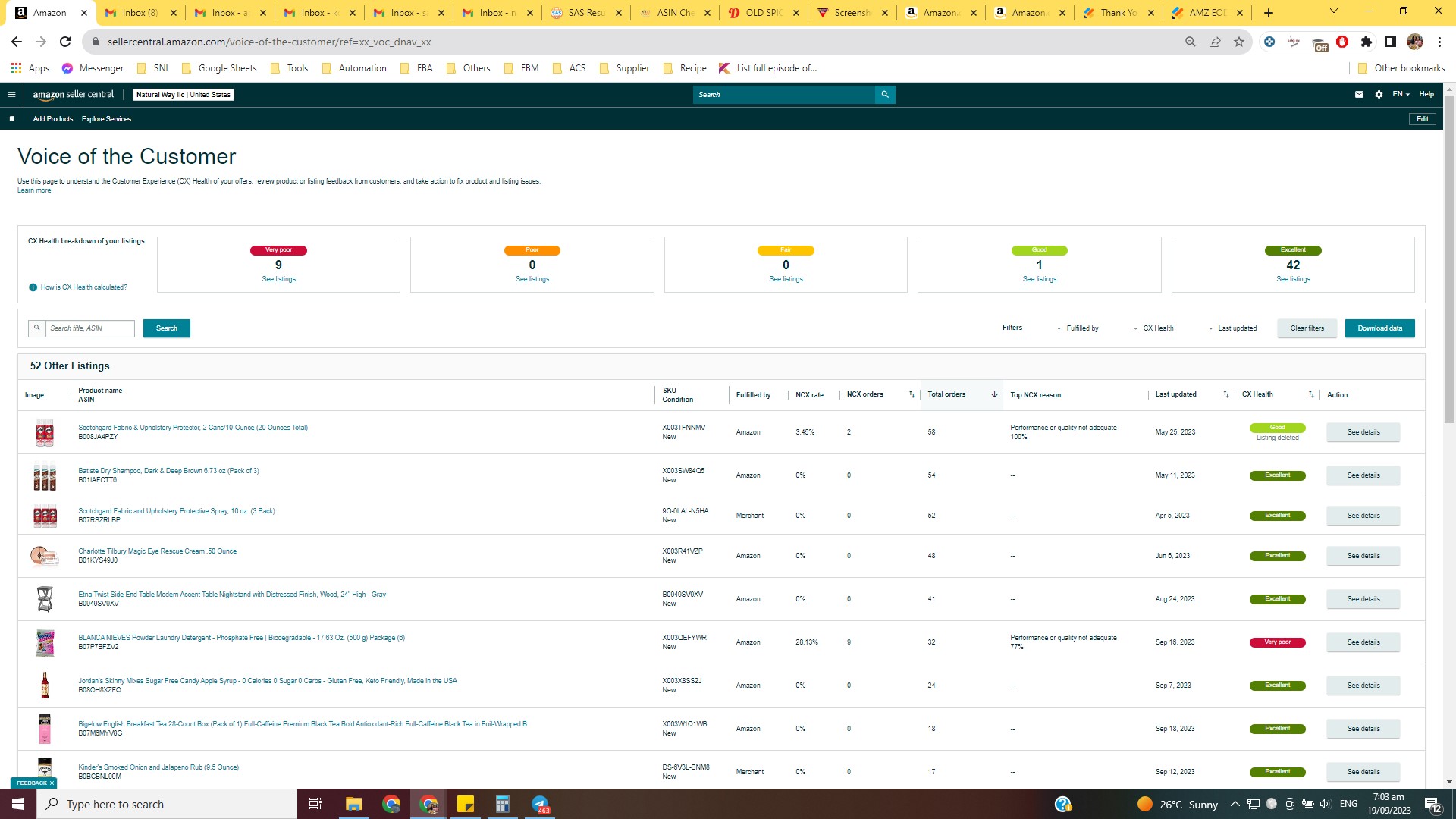1456x819 pixels.
Task: Click the Edit button in the top bar
Action: [1423, 119]
